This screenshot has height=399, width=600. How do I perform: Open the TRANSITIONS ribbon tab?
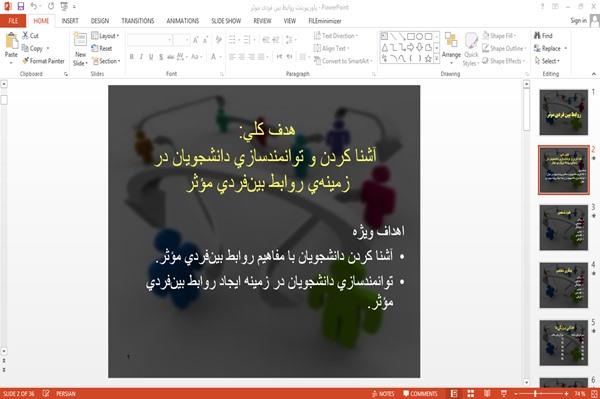tap(138, 21)
